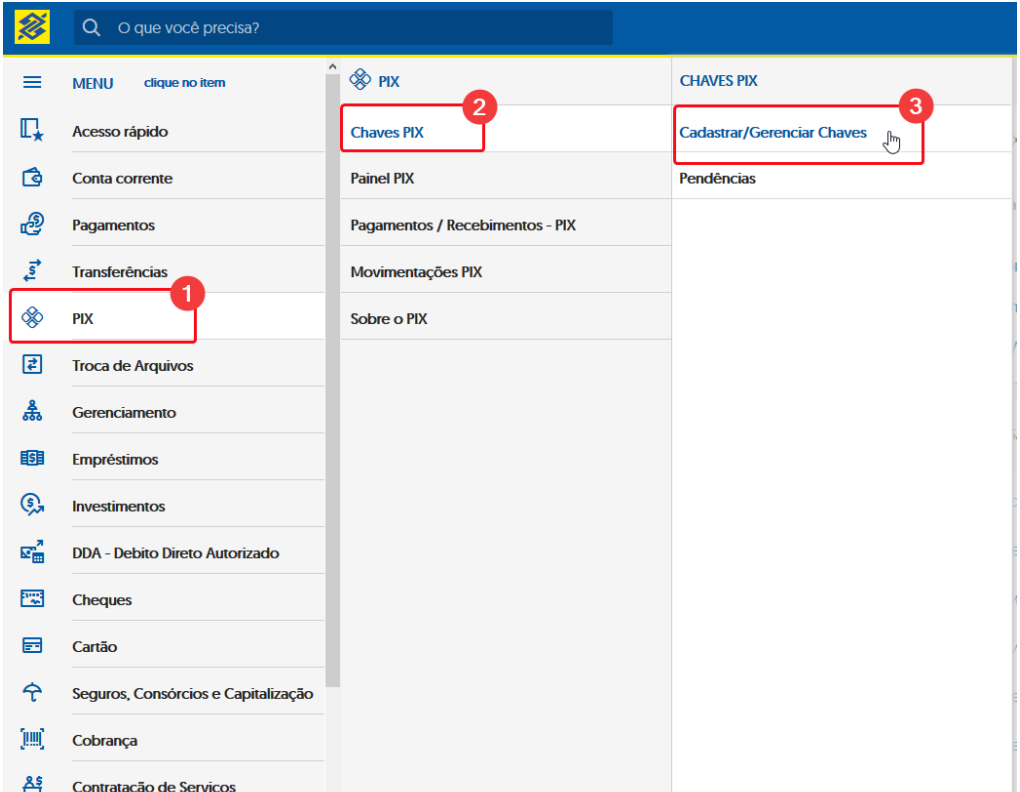Image resolution: width=1020 pixels, height=792 pixels.
Task: Click the MENU label
Action: pos(92,83)
